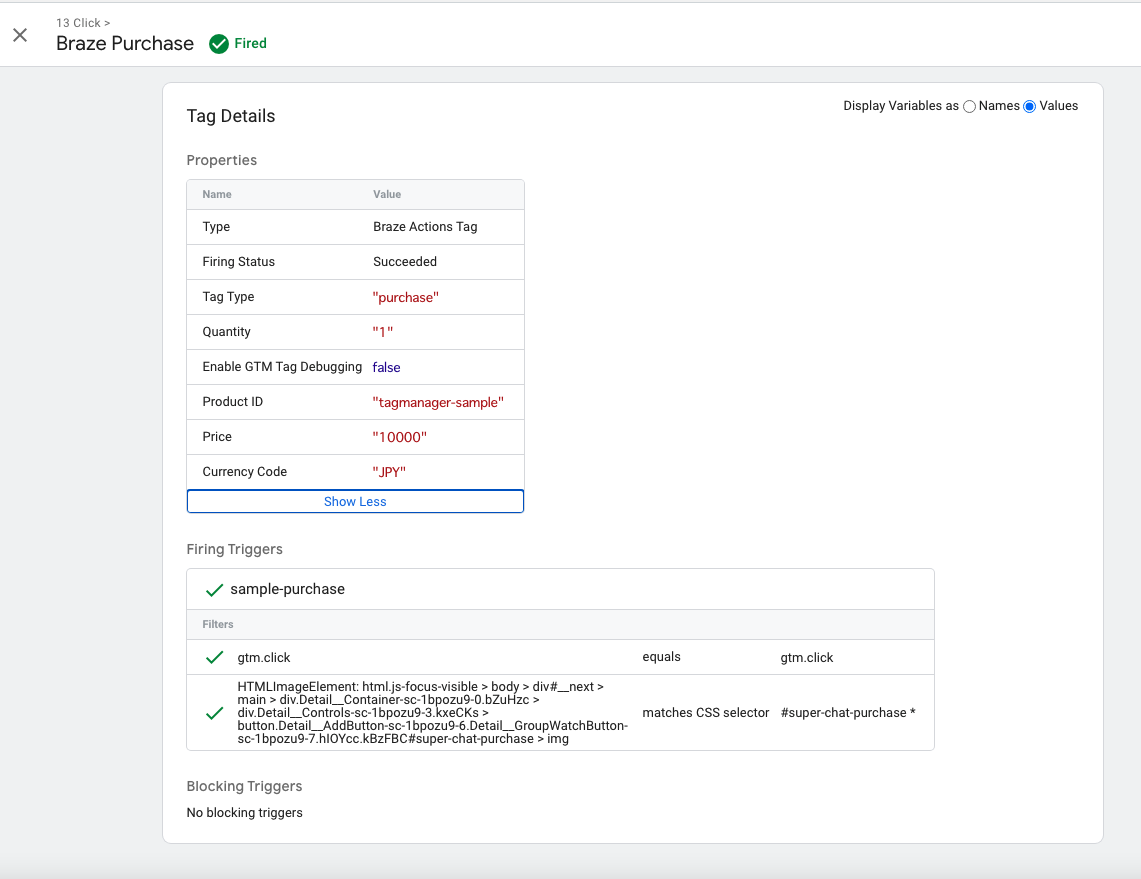
Task: Select the Values radio button
Action: click(1029, 106)
